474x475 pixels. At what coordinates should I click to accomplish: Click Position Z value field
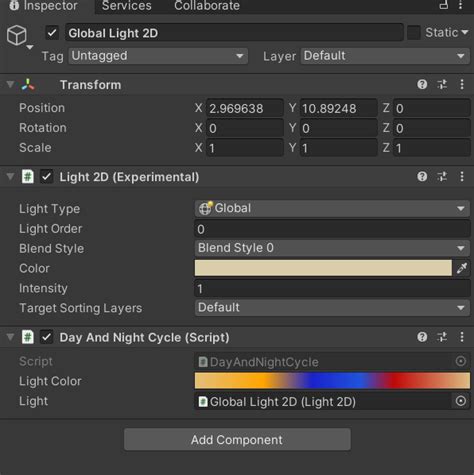point(431,108)
